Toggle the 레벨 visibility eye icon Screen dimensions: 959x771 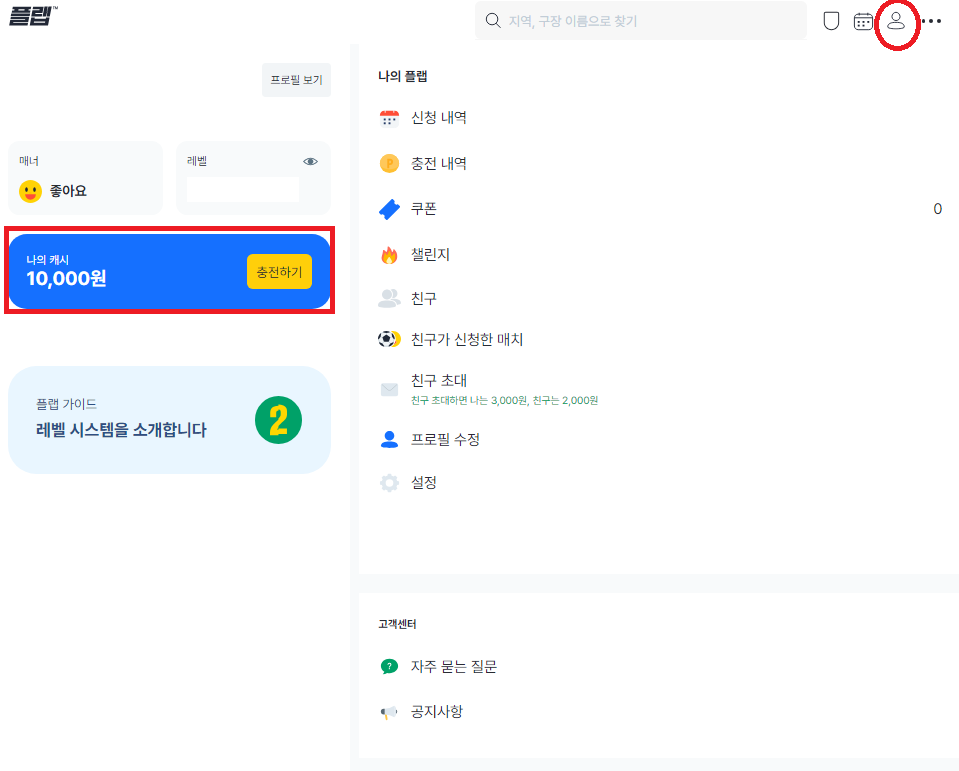click(310, 161)
